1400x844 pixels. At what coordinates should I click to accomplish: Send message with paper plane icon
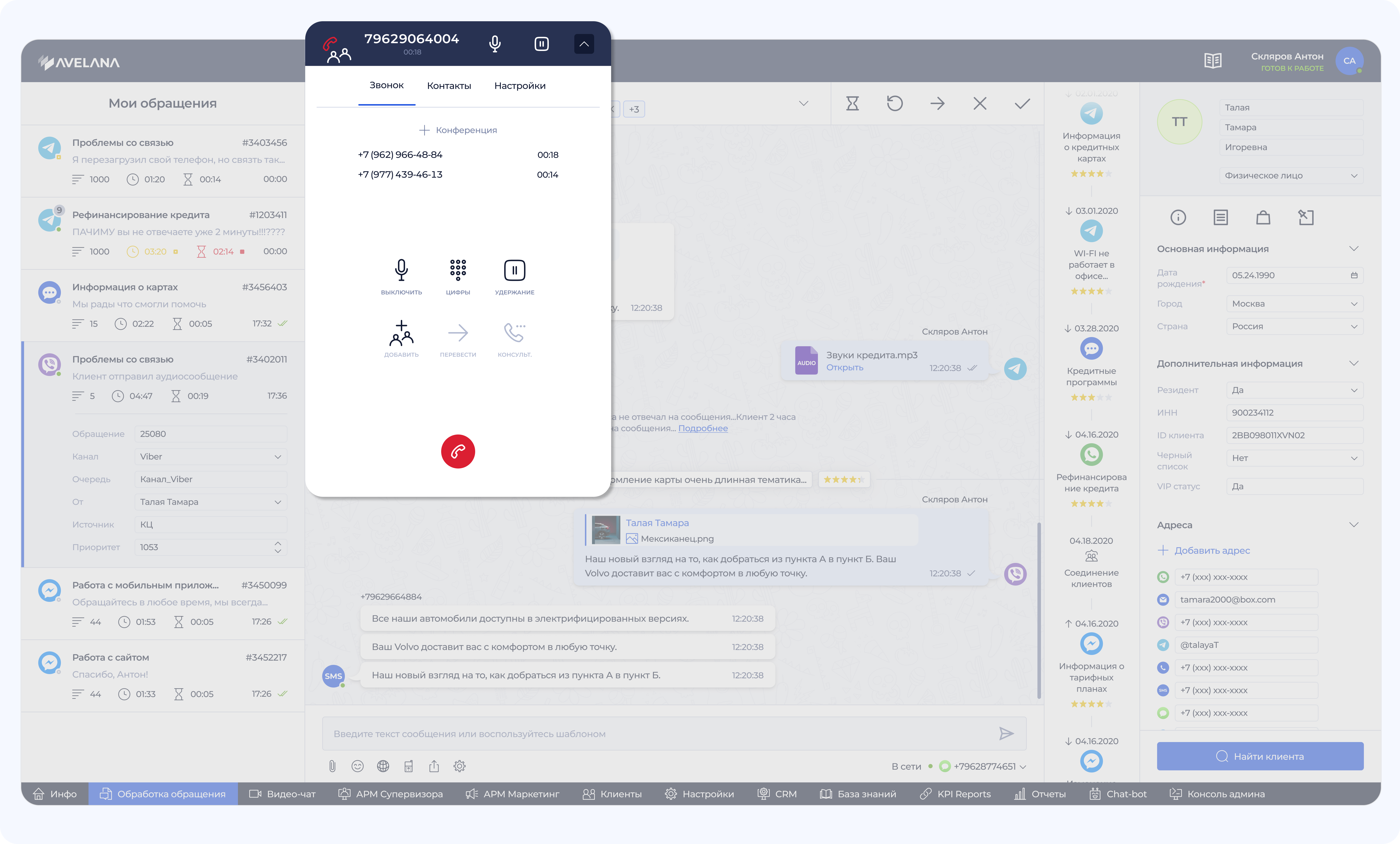1006,734
